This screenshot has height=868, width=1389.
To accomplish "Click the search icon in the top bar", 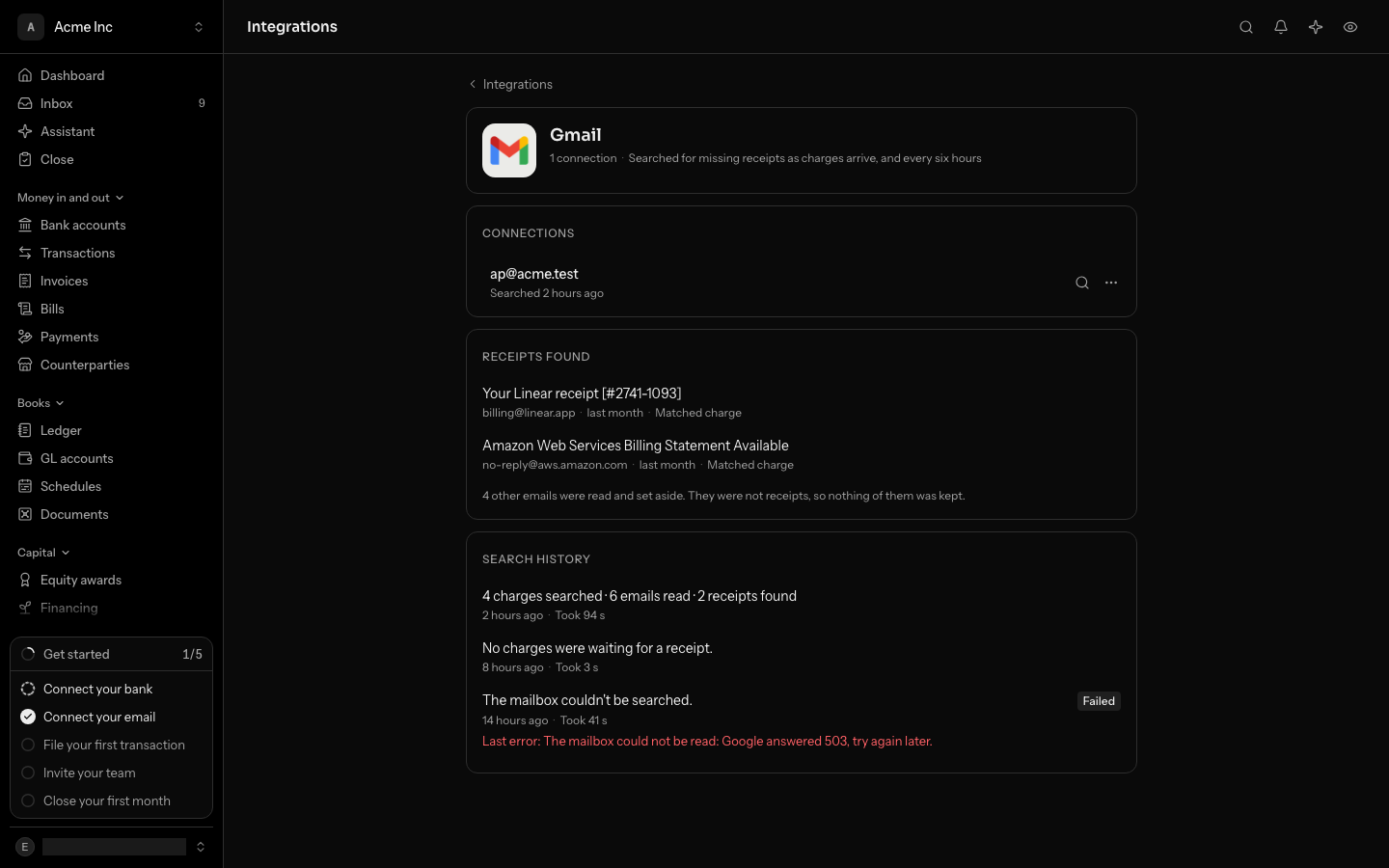I will point(1246,27).
